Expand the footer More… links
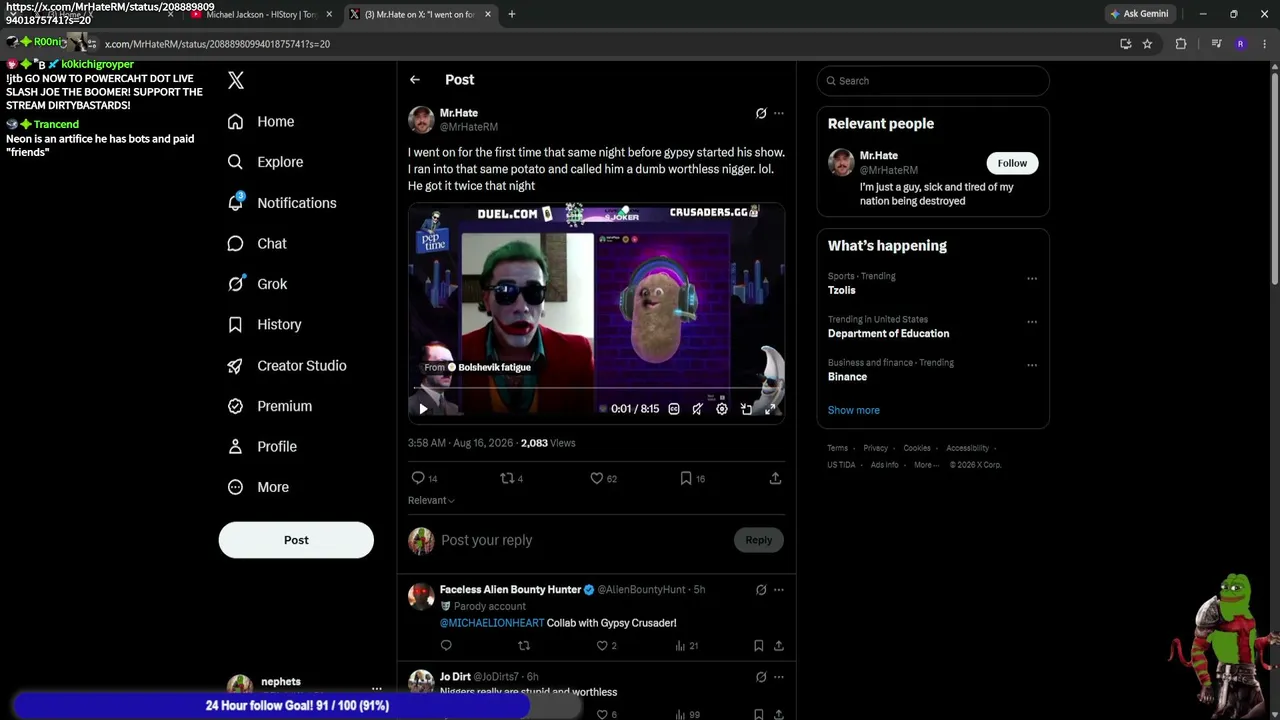The width and height of the screenshot is (1280, 720). coord(925,465)
